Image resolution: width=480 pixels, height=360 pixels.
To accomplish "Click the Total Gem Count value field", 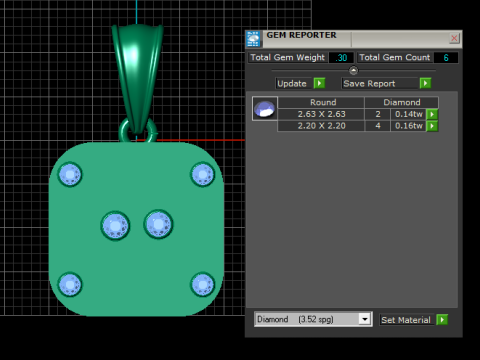I will click(x=446, y=58).
